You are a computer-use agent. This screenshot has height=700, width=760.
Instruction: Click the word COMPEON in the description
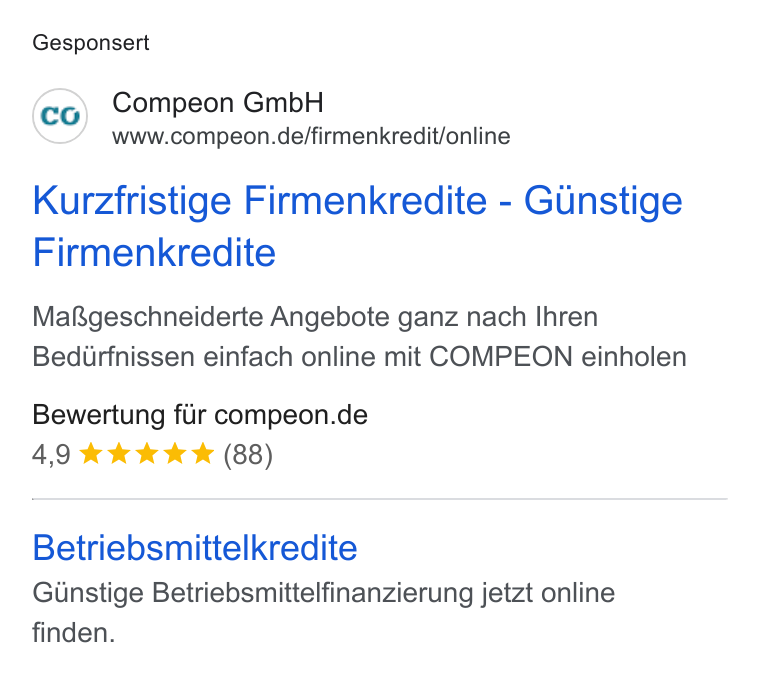pos(501,357)
